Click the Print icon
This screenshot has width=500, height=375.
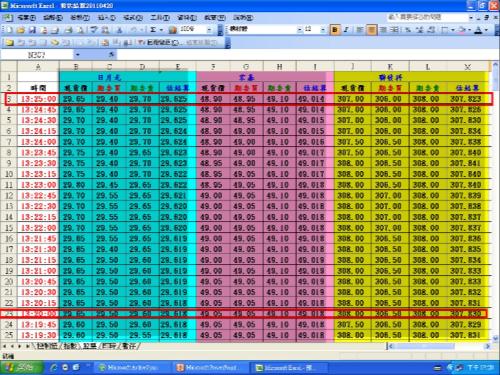point(69,30)
